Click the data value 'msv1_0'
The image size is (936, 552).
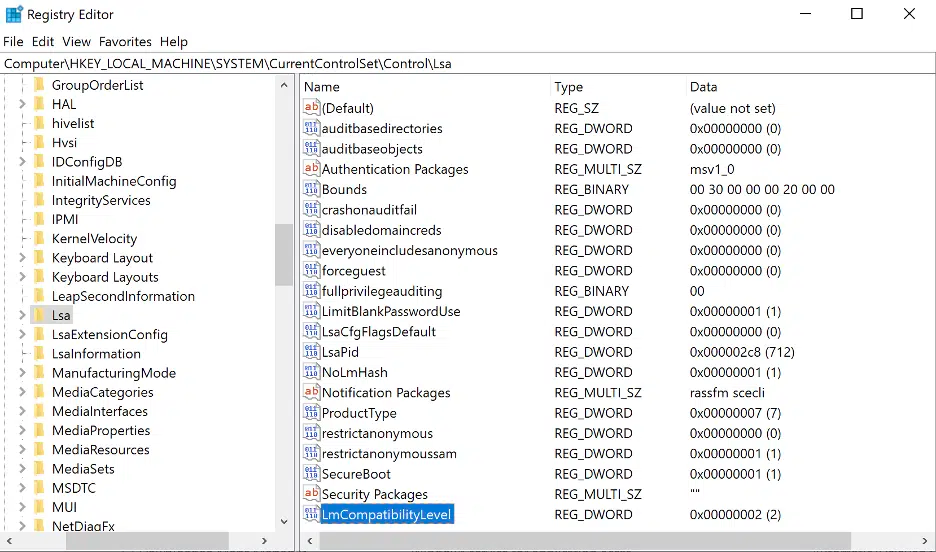(x=712, y=169)
